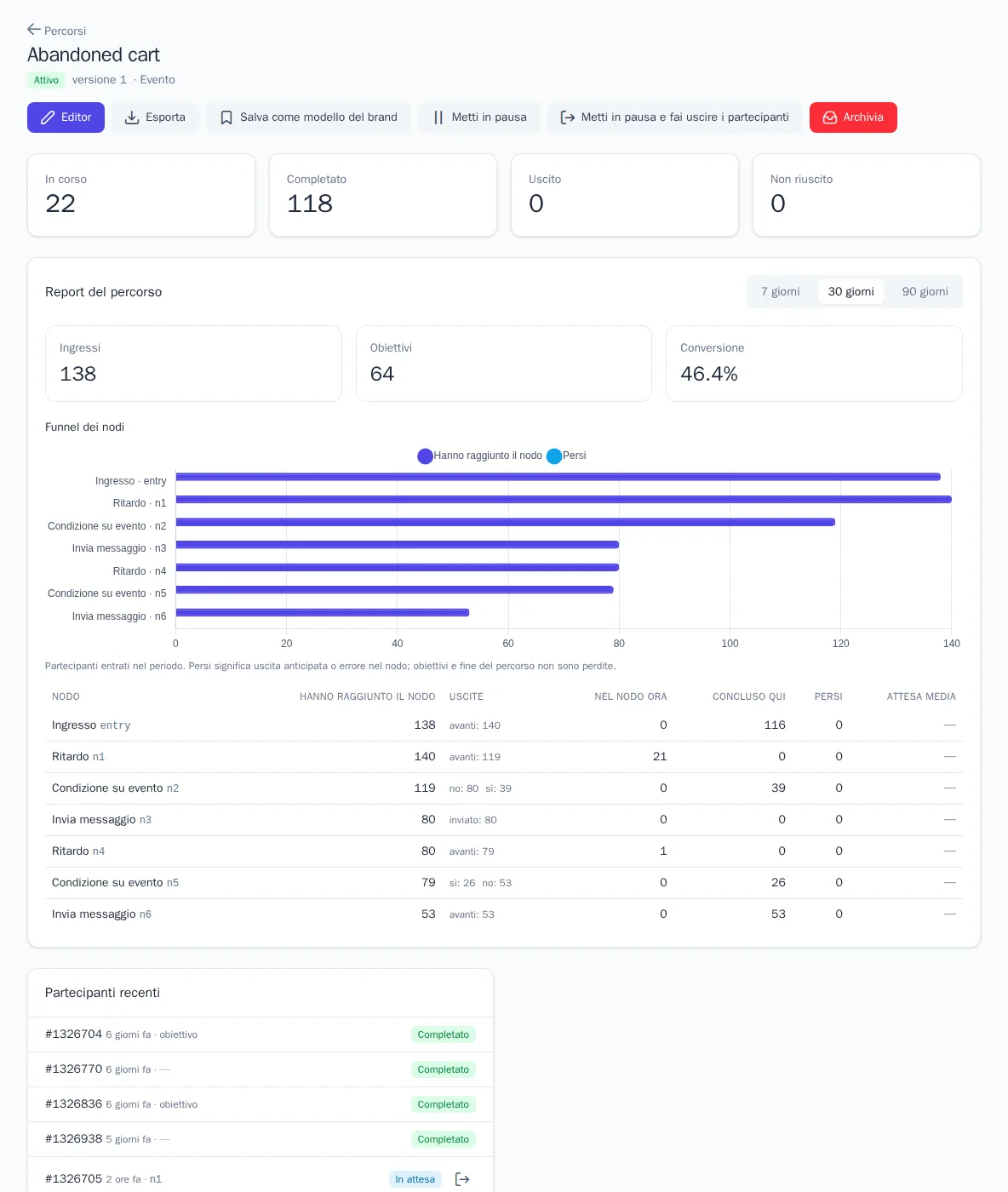Click the Completato badge for #1326938
This screenshot has width=1008, height=1192.
pyautogui.click(x=444, y=1139)
